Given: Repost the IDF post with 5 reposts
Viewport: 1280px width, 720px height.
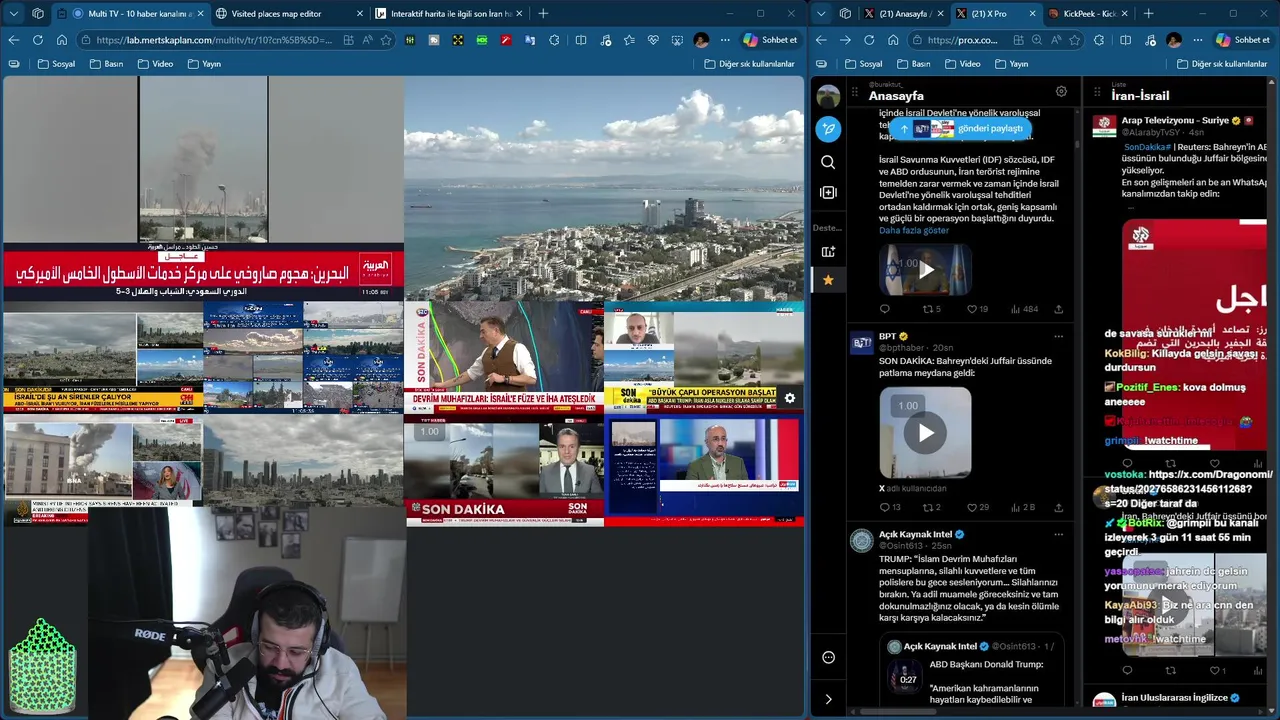Looking at the screenshot, I should pos(931,309).
